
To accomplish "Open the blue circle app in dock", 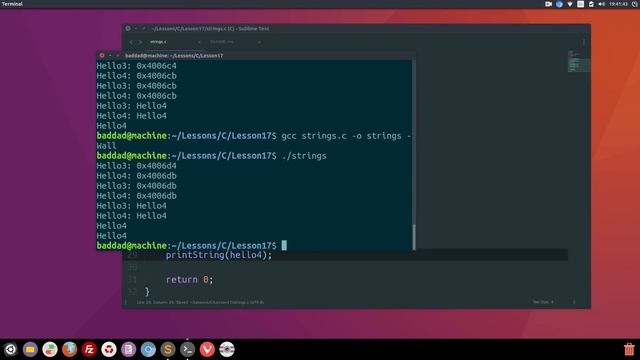I will point(148,349).
